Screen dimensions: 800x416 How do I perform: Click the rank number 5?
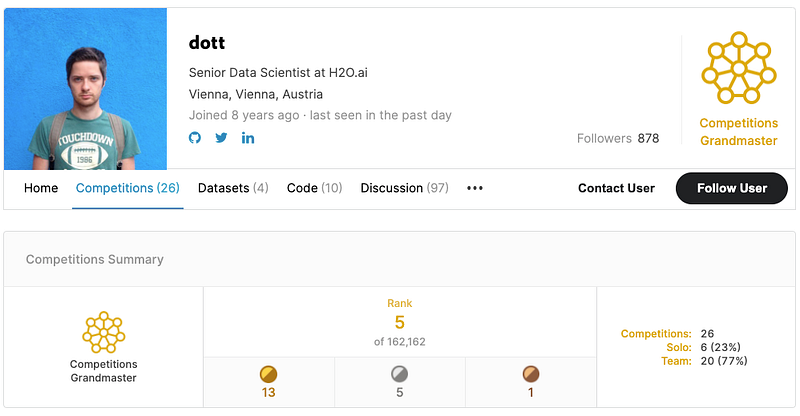(399, 322)
